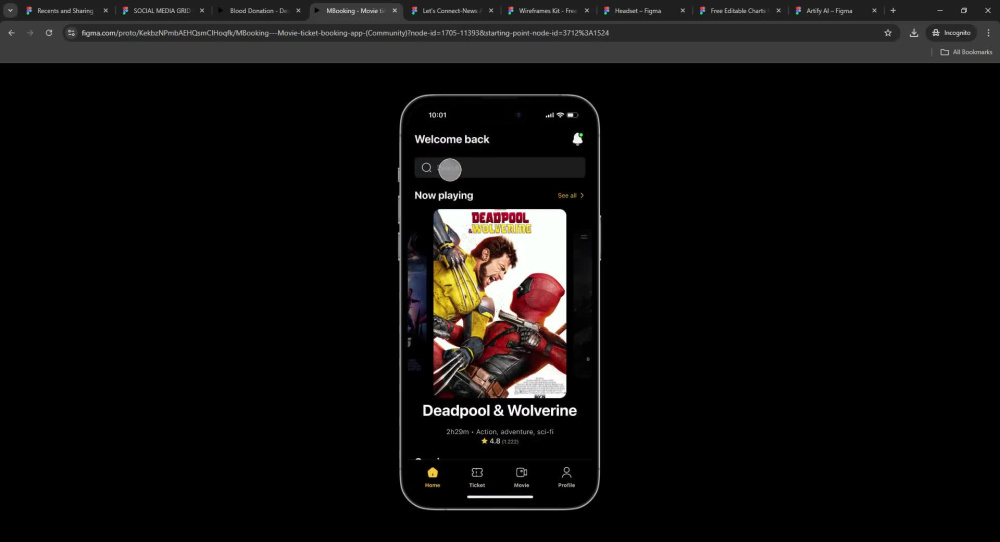
Task: Click the 4.8 star rating
Action: [499, 441]
